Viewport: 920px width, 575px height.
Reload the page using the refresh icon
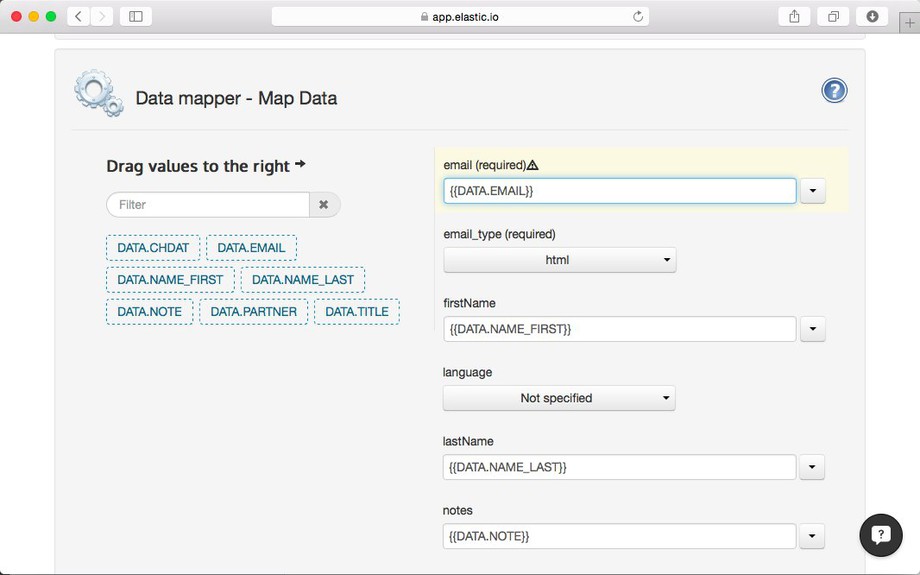click(x=638, y=17)
